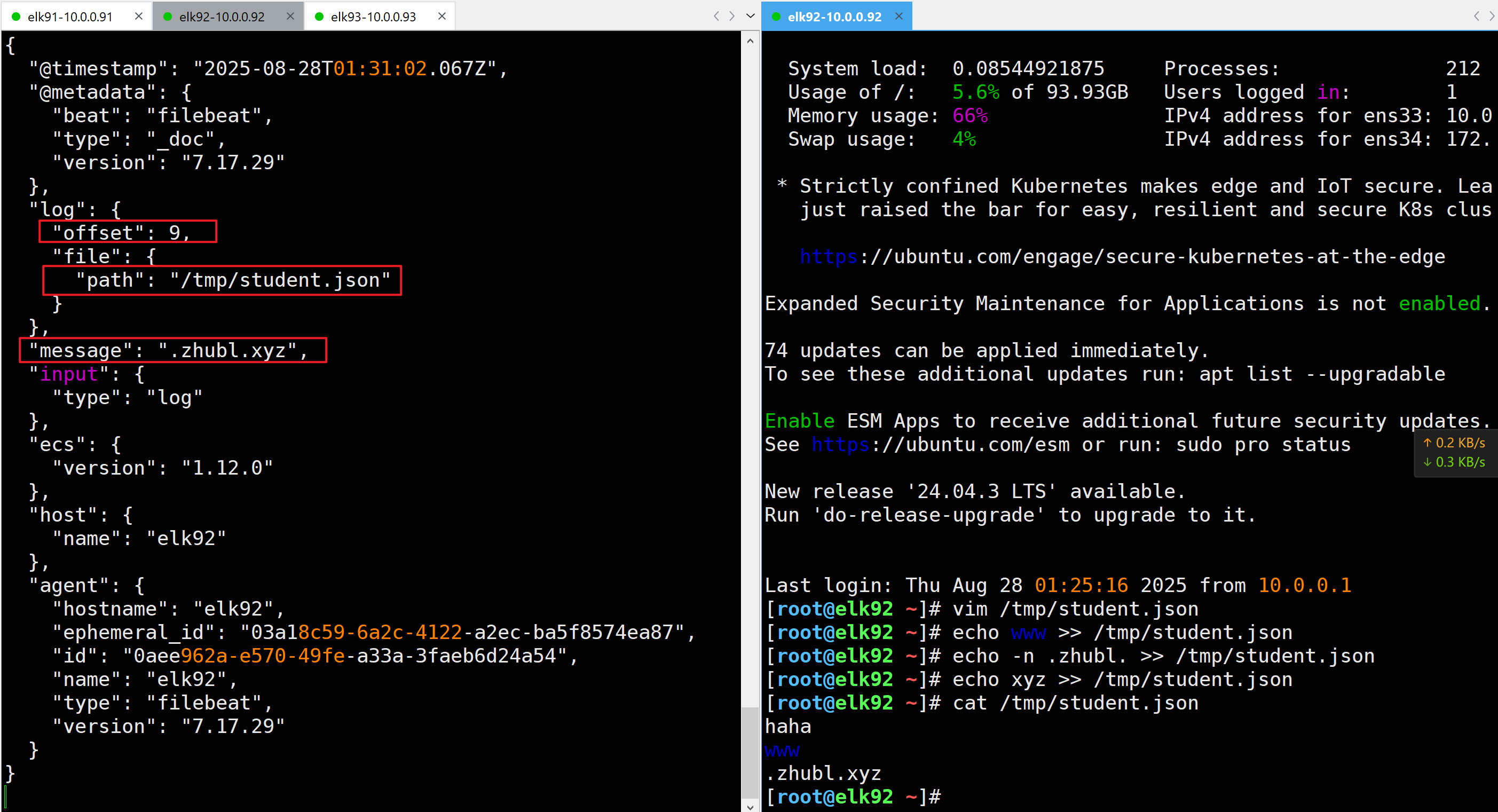Click the blue "www" output line
The height and width of the screenshot is (812, 1498).
pyautogui.click(x=782, y=751)
